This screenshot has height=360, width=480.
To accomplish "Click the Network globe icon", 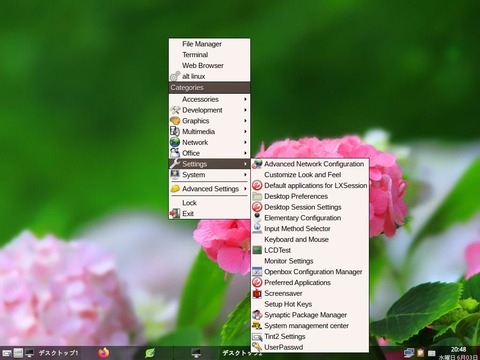I will point(175,142).
